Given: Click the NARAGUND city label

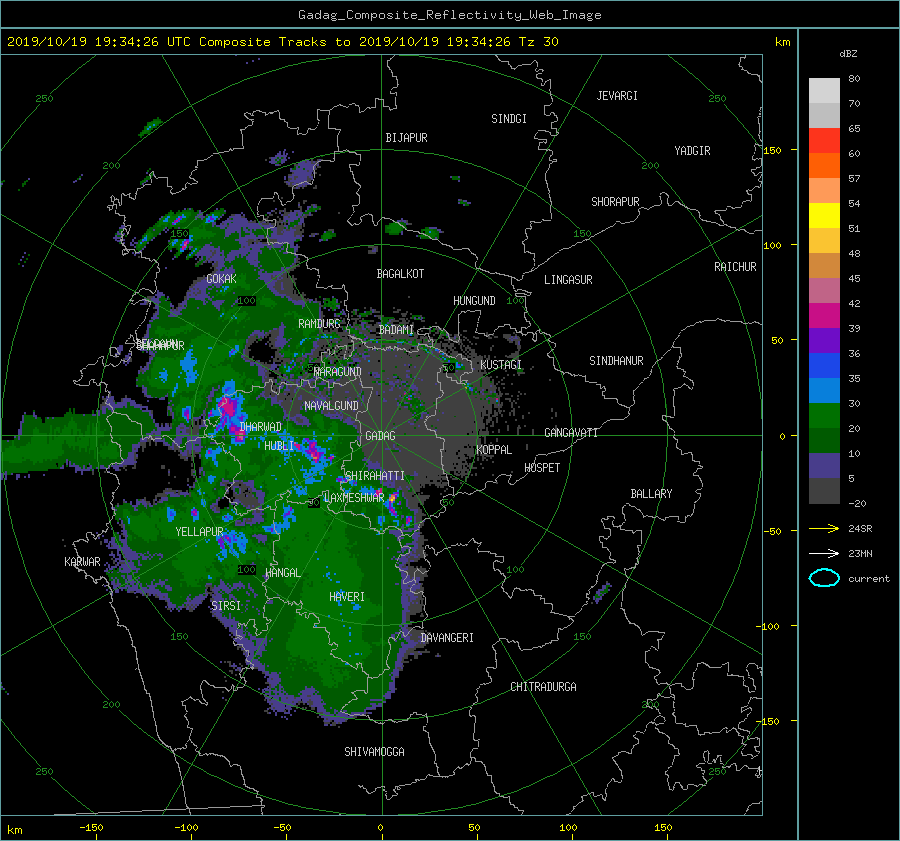Looking at the screenshot, I should coord(338,372).
